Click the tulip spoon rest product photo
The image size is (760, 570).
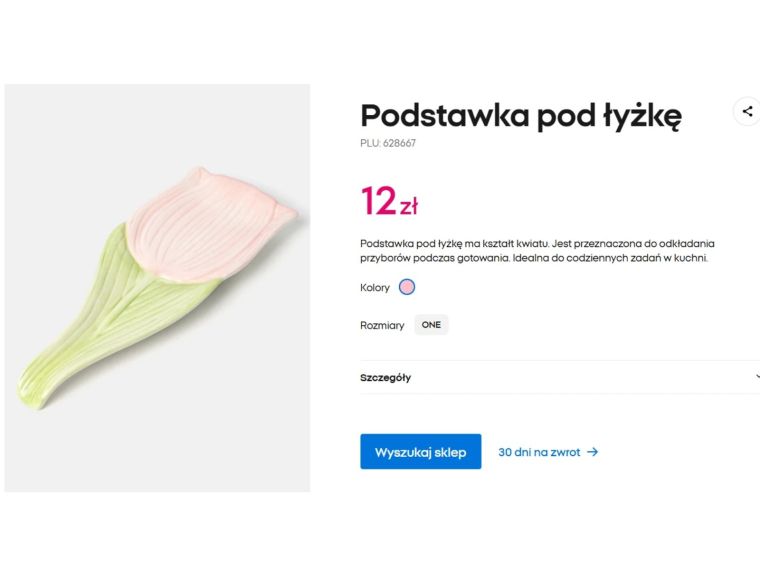point(157,288)
